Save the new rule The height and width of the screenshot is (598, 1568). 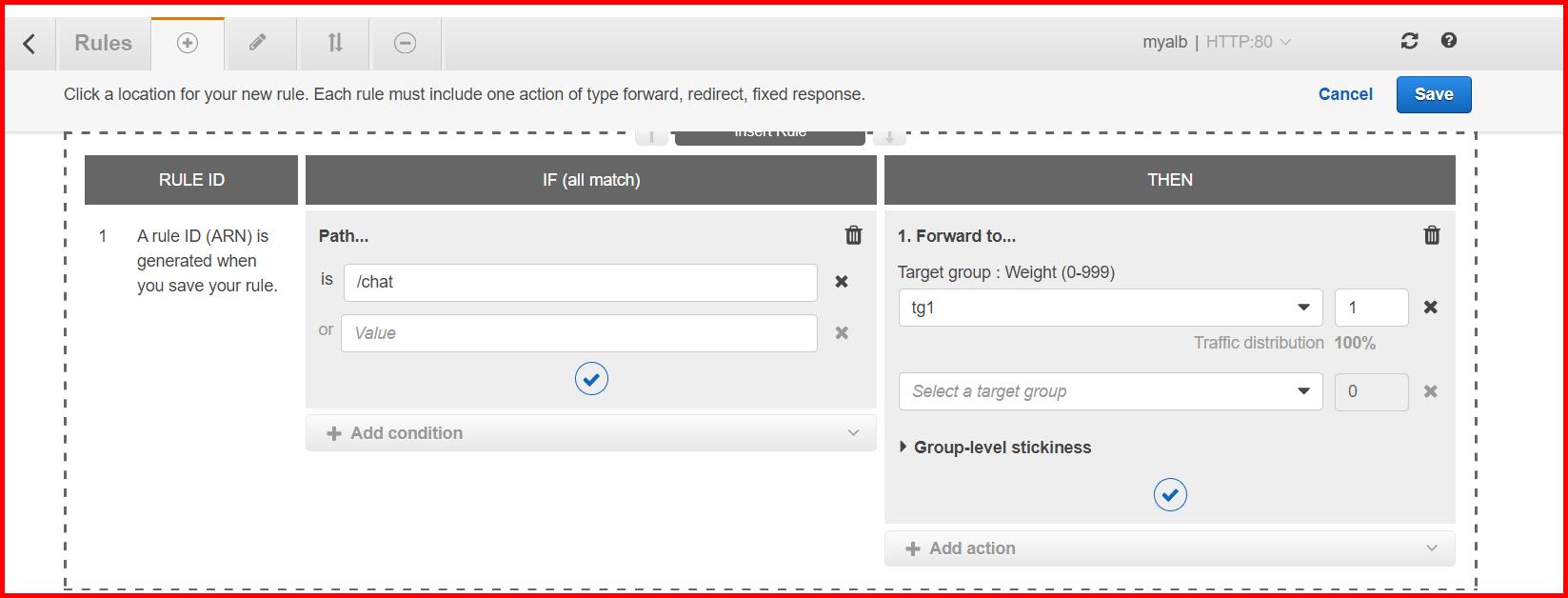1433,94
